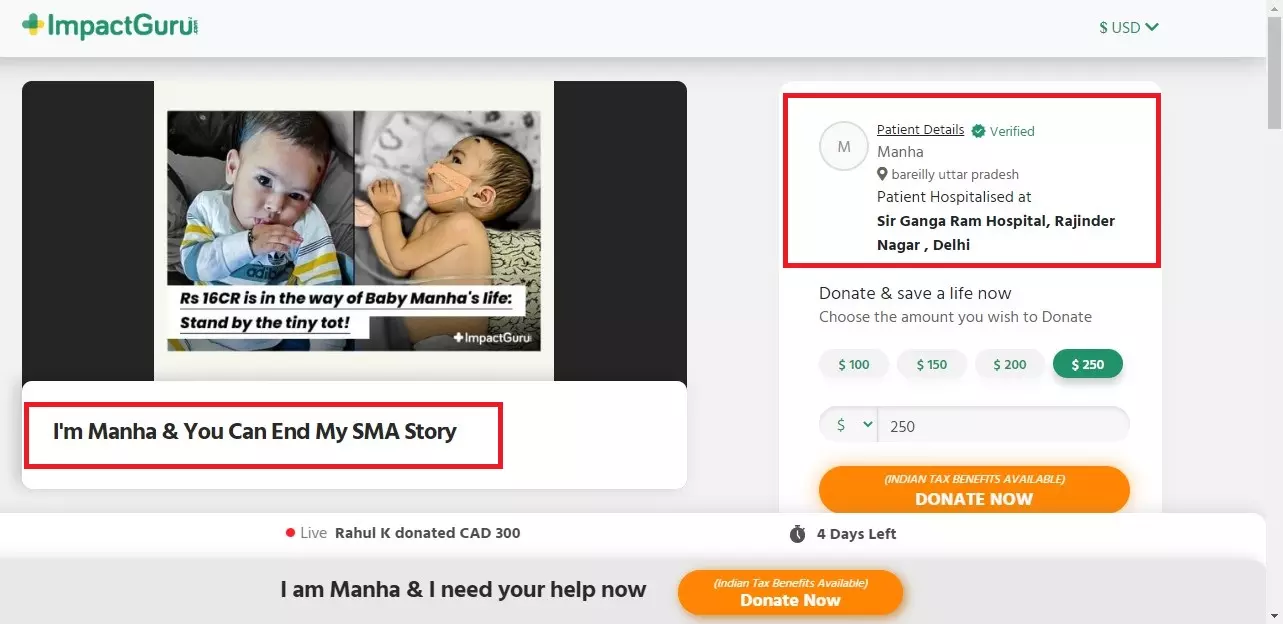Select the $ 150 donation amount
Screen dimensions: 1283x624
931,365
